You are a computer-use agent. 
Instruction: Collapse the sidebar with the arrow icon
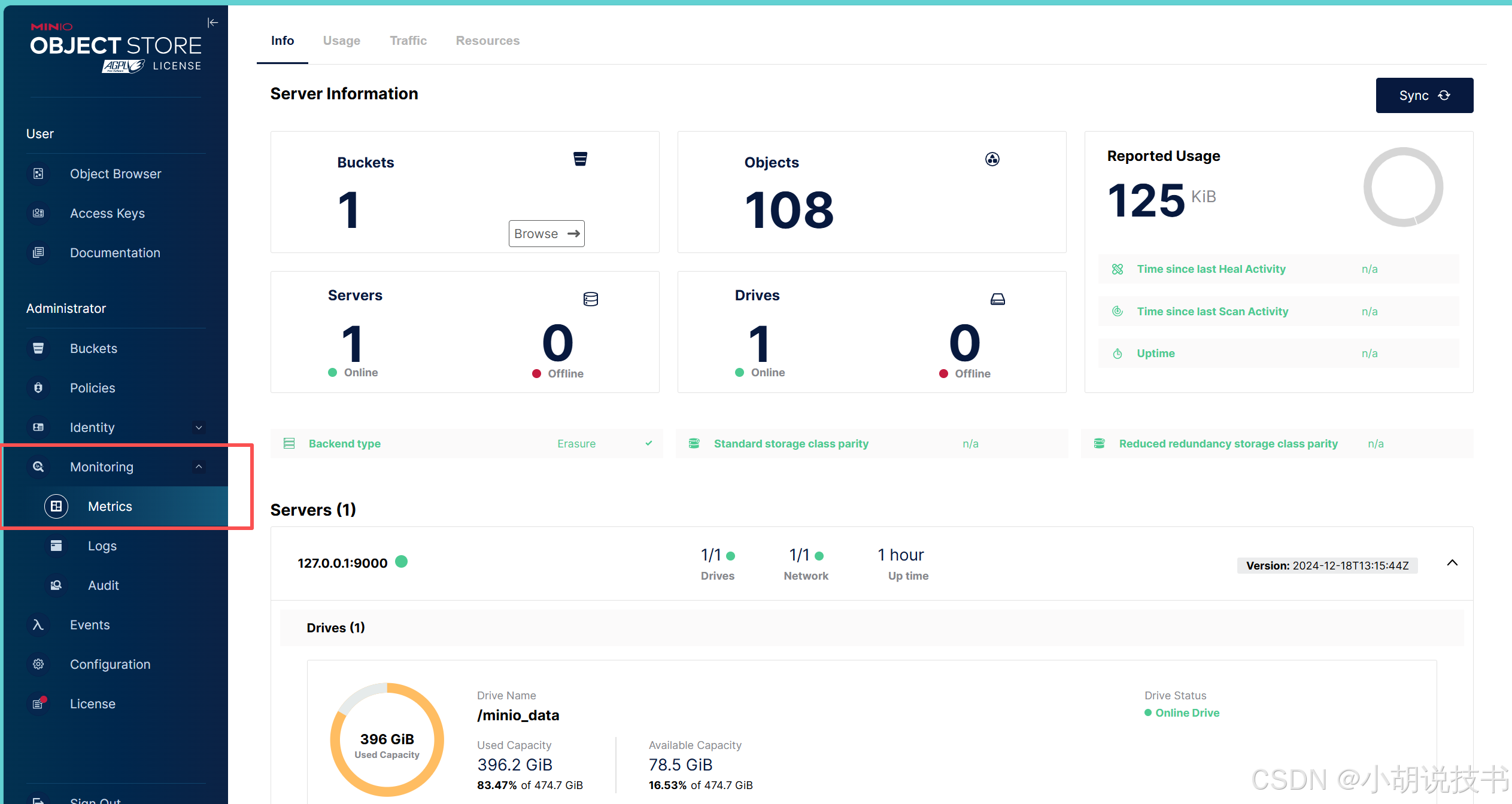point(212,23)
